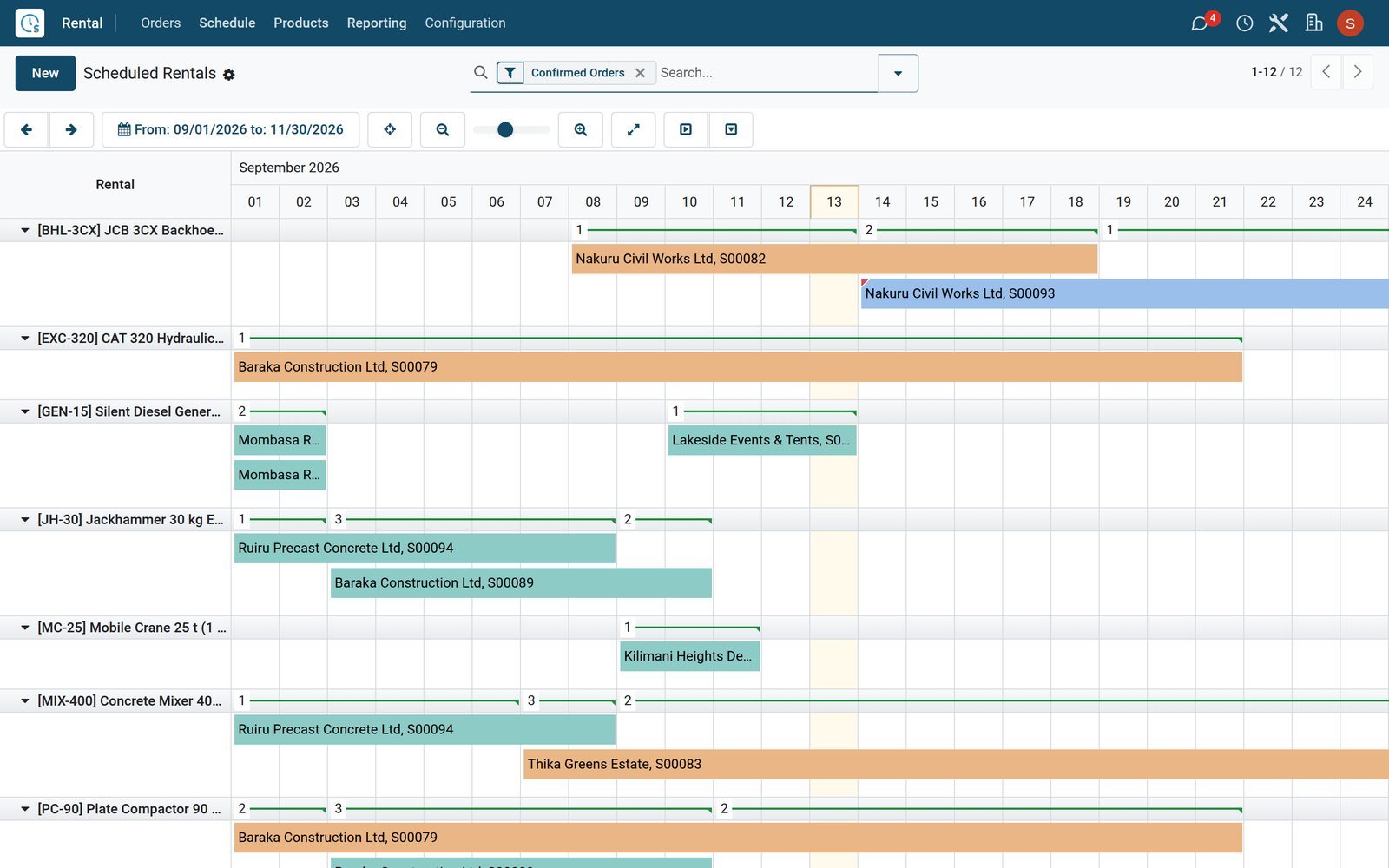Zoom in the Gantt view
The height and width of the screenshot is (868, 1389).
[x=581, y=129]
